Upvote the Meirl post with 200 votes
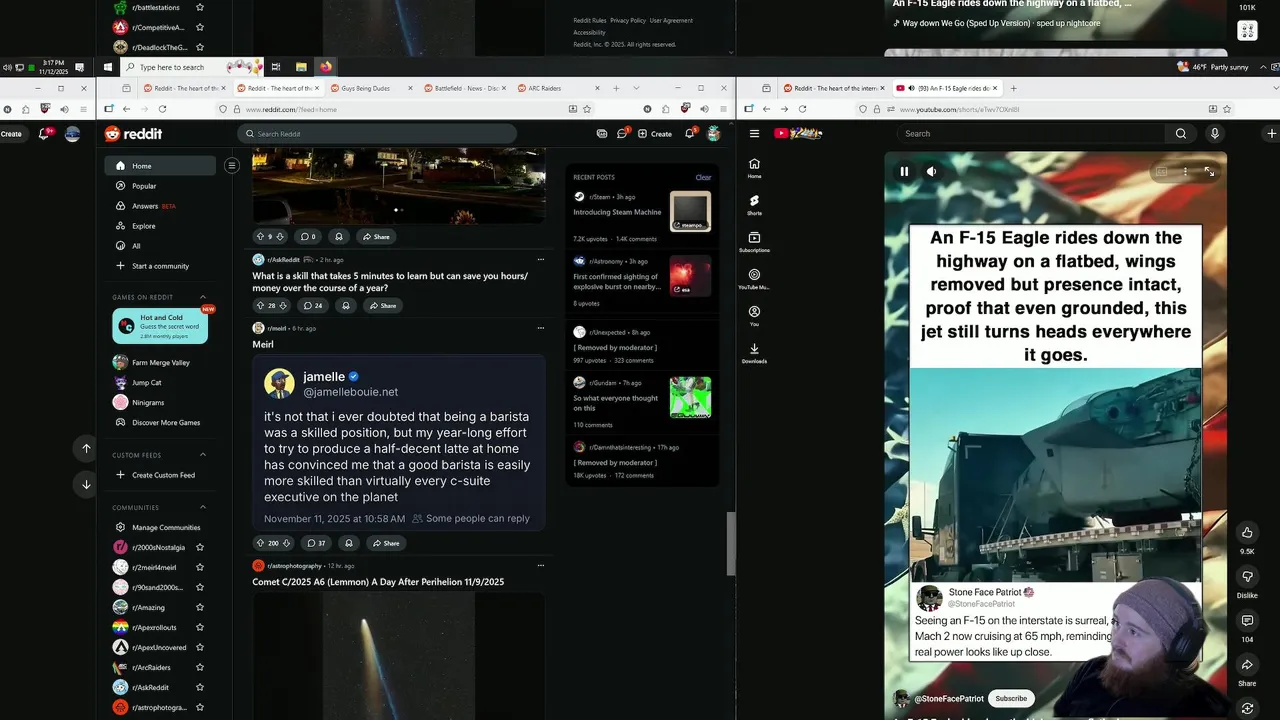The image size is (1280, 720). point(260,543)
